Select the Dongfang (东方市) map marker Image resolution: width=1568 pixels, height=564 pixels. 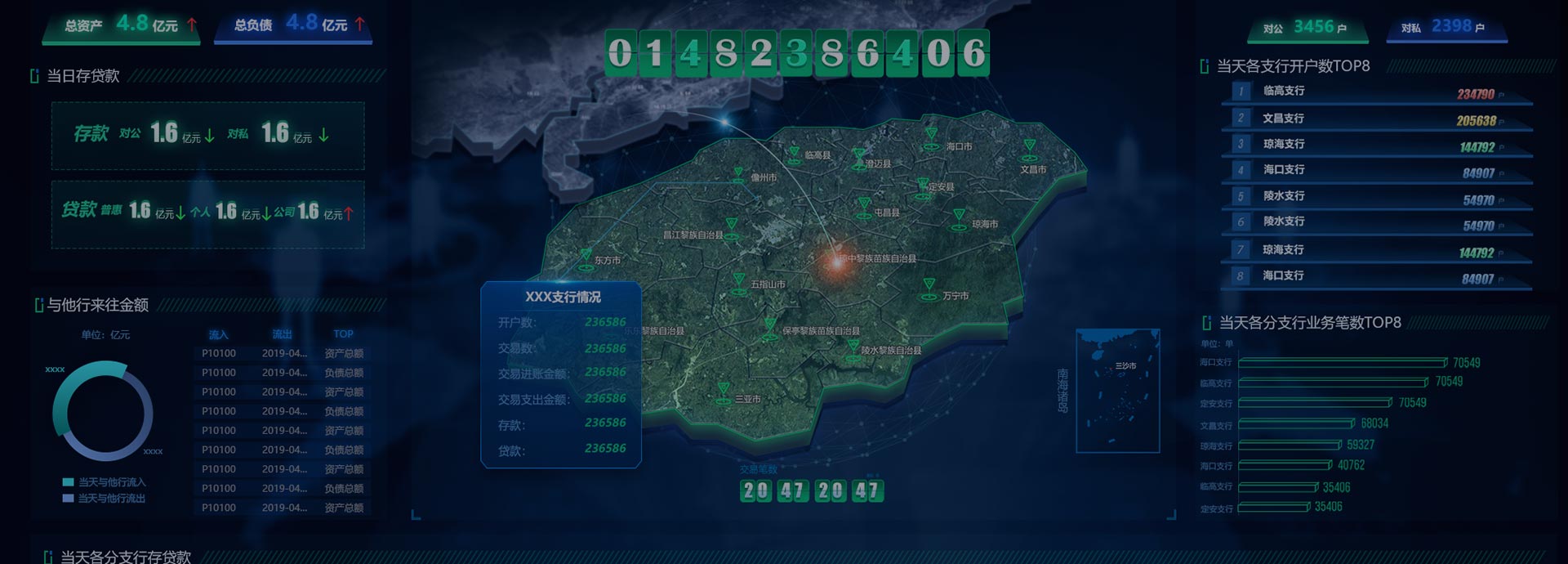tap(586, 259)
